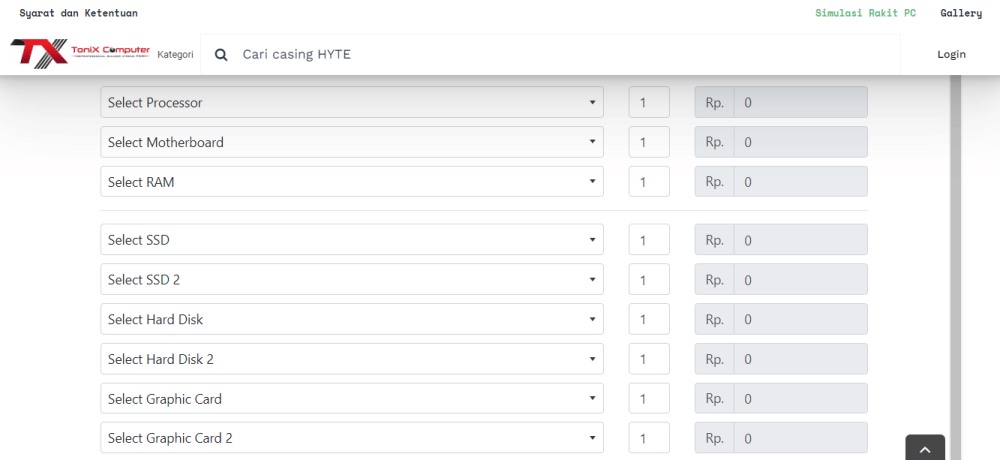Expand the Select Graphic Card dropdown
1000x460 pixels.
coord(352,399)
